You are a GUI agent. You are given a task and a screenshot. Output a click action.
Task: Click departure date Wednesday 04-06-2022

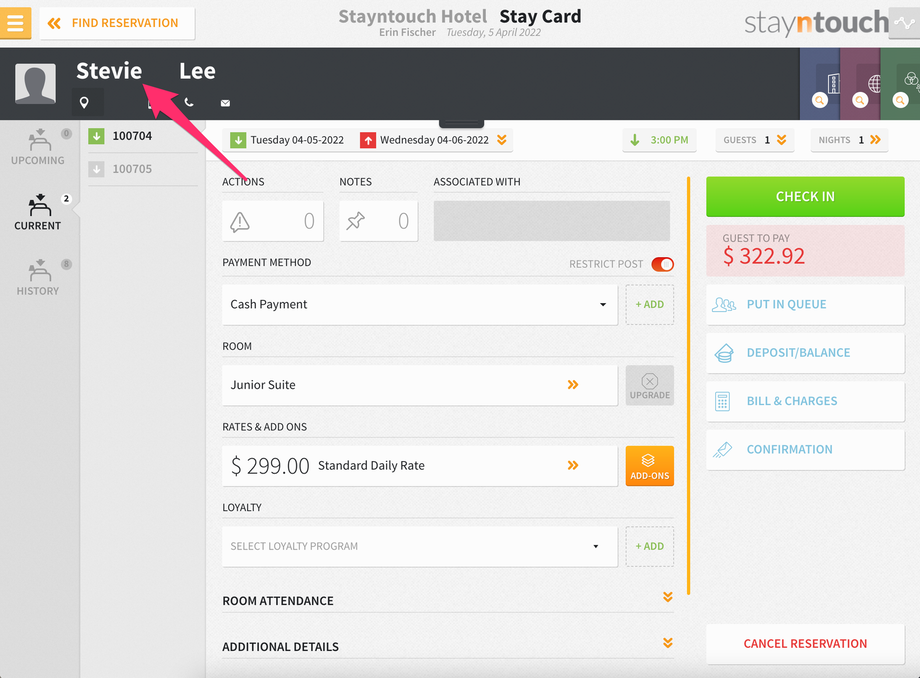[425, 140]
